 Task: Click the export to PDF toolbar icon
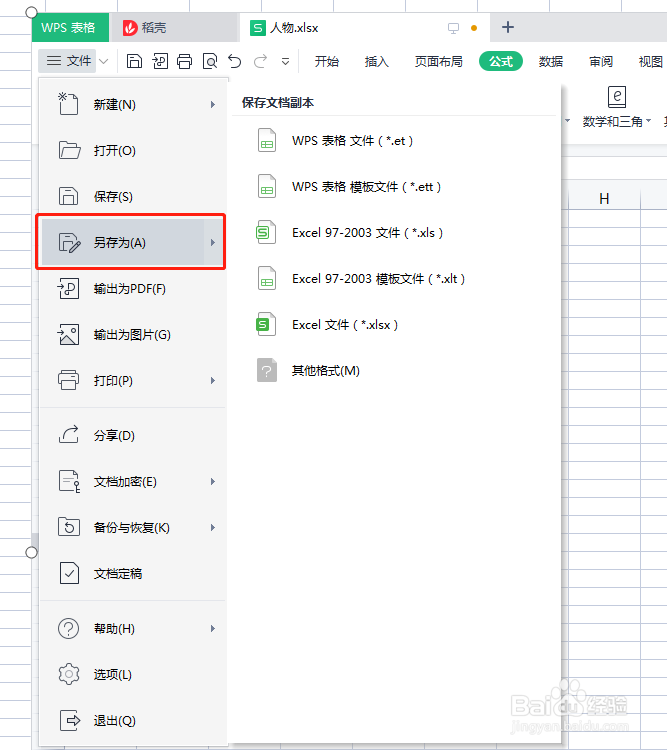pos(160,61)
